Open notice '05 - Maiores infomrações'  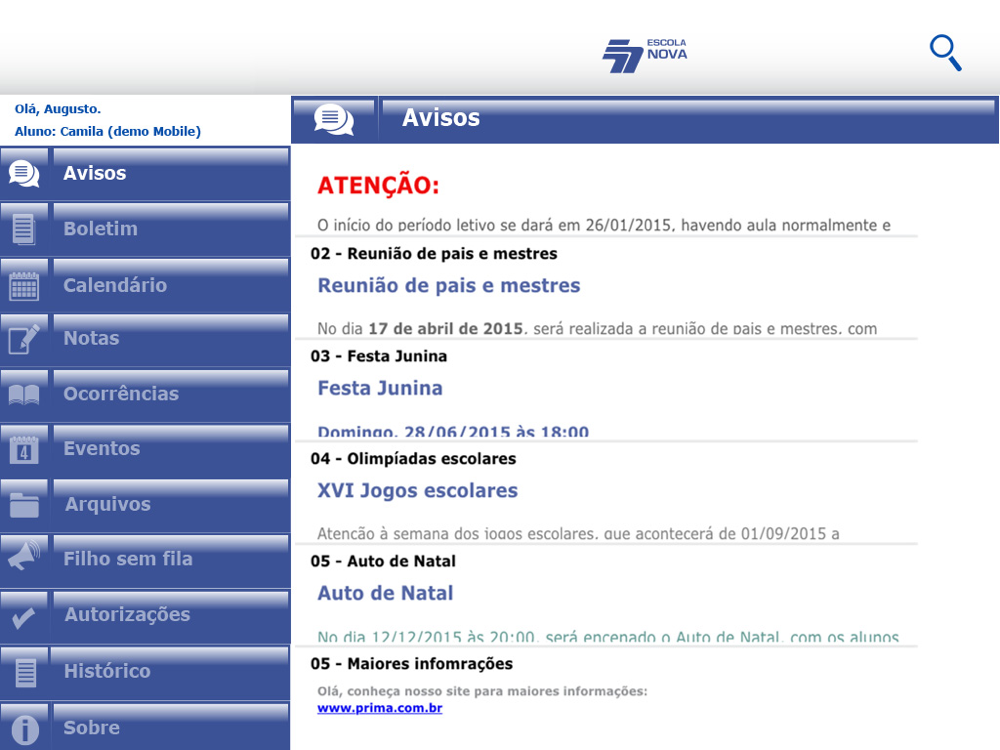pyautogui.click(x=411, y=664)
